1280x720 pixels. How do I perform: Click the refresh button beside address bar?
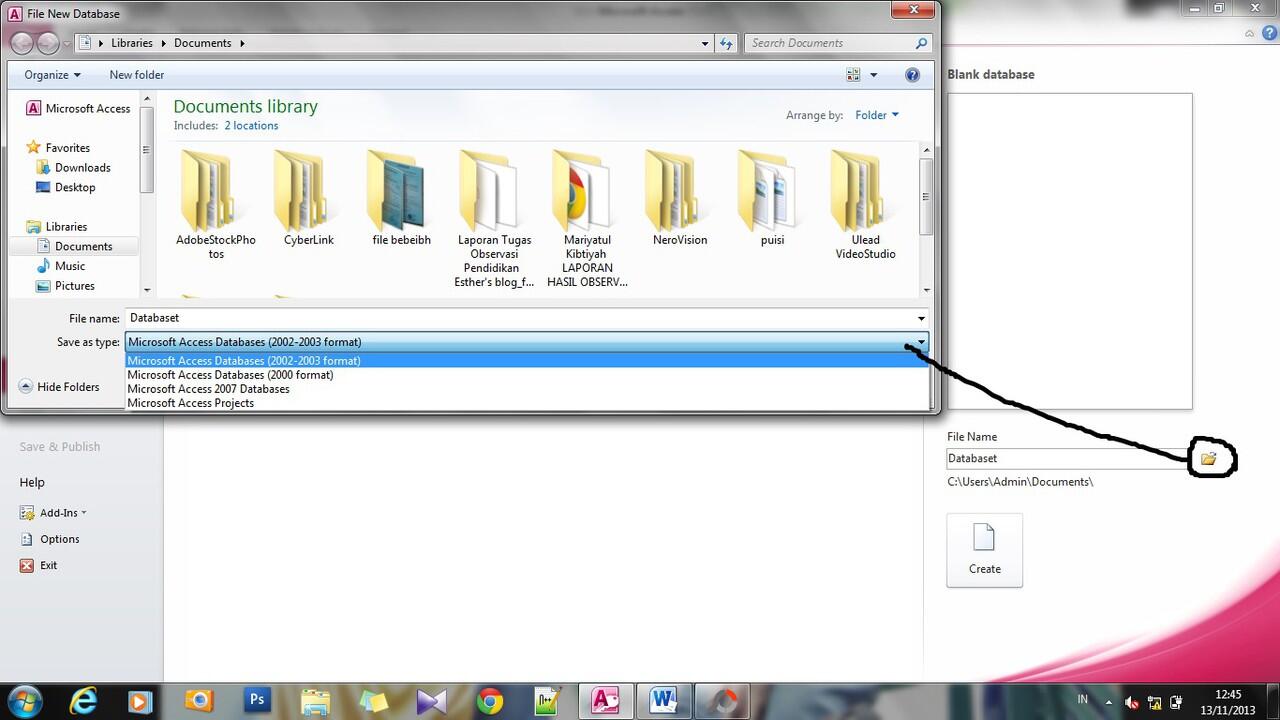[727, 43]
